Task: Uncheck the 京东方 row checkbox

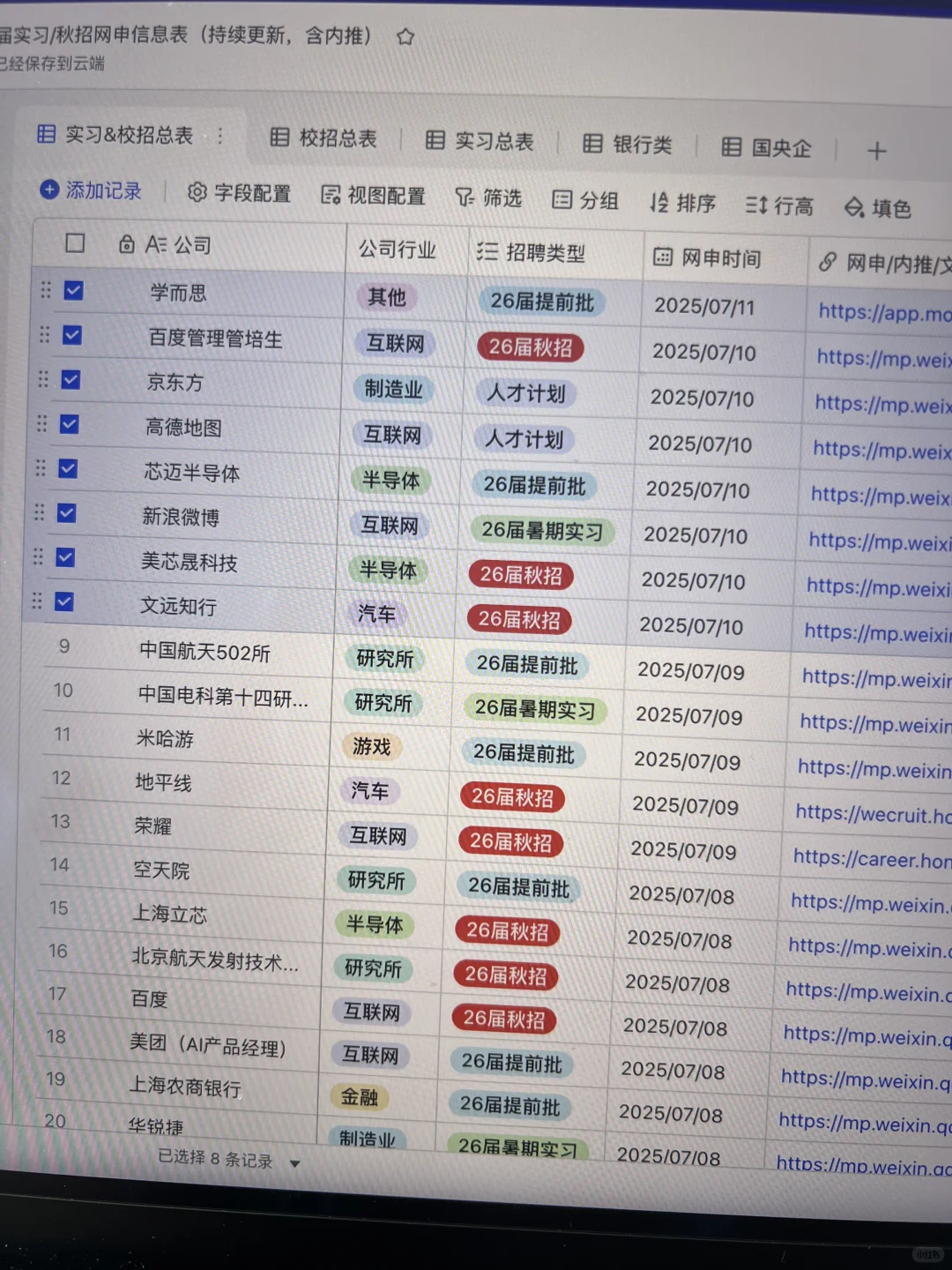Action: [71, 379]
